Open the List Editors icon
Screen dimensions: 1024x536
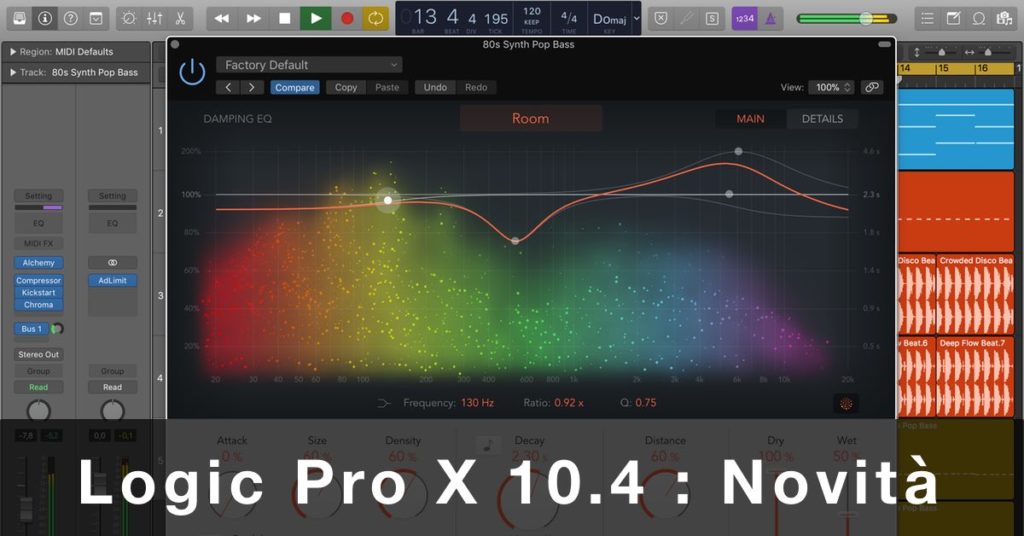pos(927,18)
